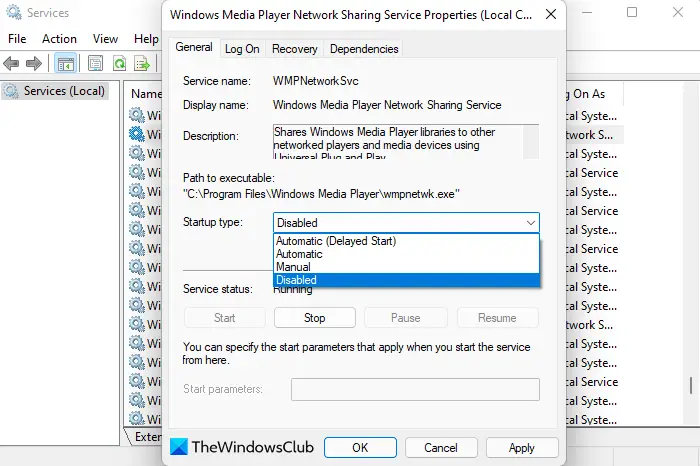Click the WMPNetworkSvc service name text
700x466 pixels.
[x=316, y=81]
